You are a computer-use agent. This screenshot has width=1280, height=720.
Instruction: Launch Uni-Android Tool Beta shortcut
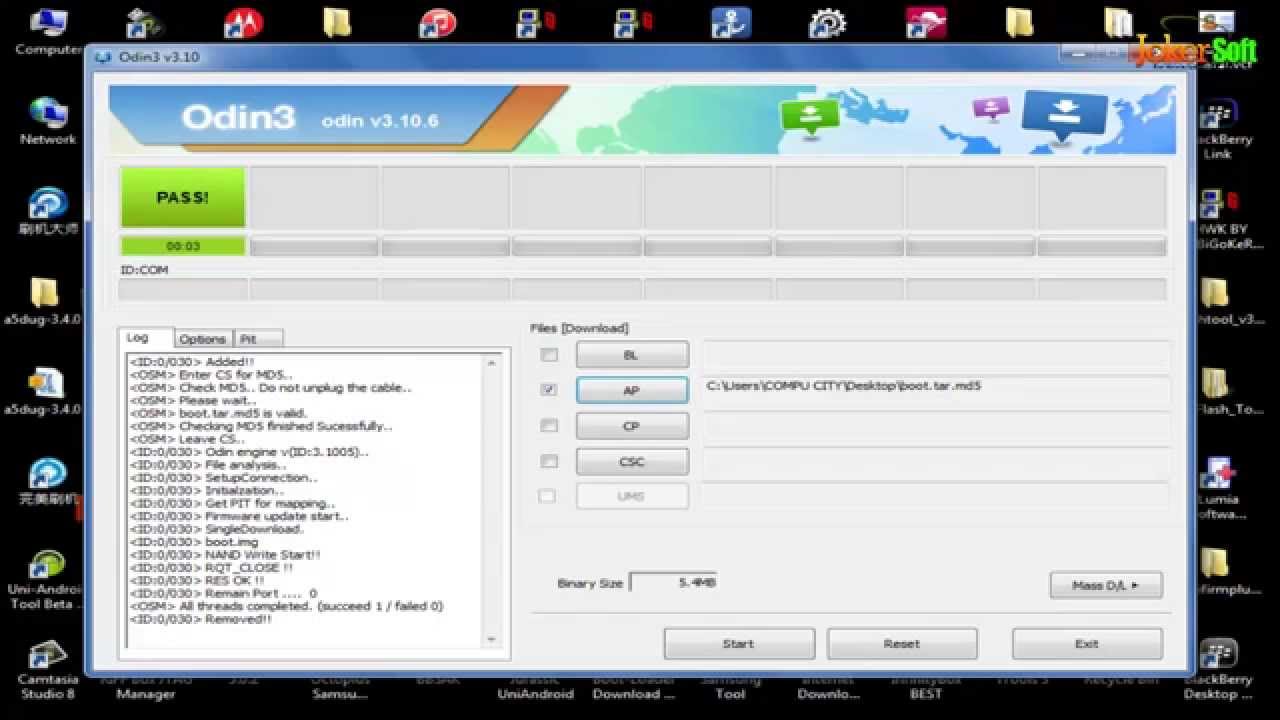[x=46, y=578]
